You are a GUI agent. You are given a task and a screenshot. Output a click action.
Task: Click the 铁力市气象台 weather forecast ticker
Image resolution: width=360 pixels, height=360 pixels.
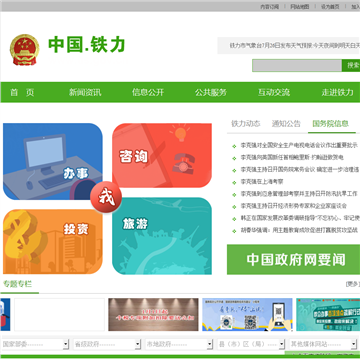click(294, 45)
